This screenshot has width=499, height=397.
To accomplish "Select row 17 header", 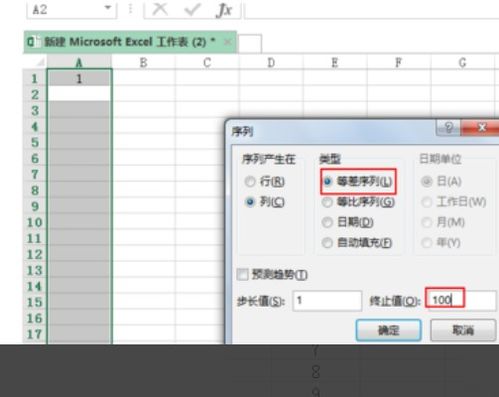I will pyautogui.click(x=35, y=334).
